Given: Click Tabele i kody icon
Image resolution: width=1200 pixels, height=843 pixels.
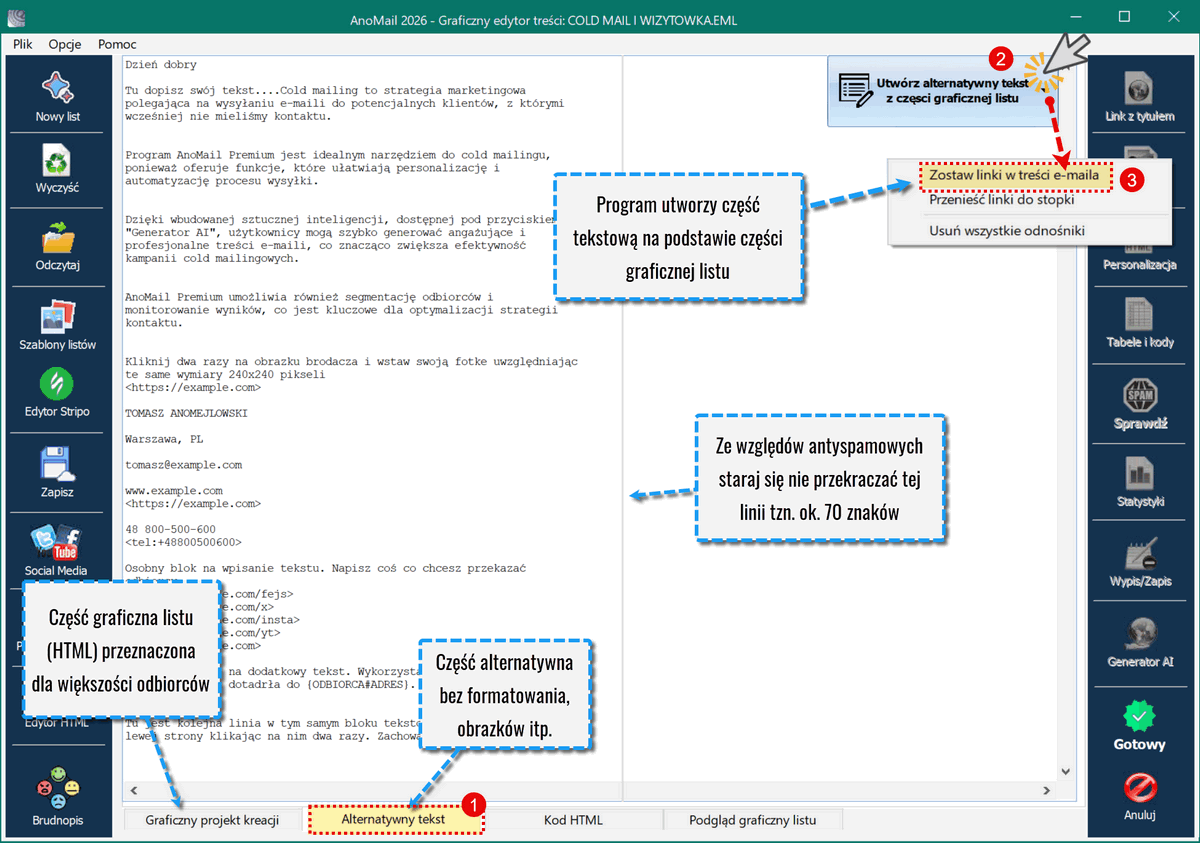Looking at the screenshot, I should [x=1141, y=315].
